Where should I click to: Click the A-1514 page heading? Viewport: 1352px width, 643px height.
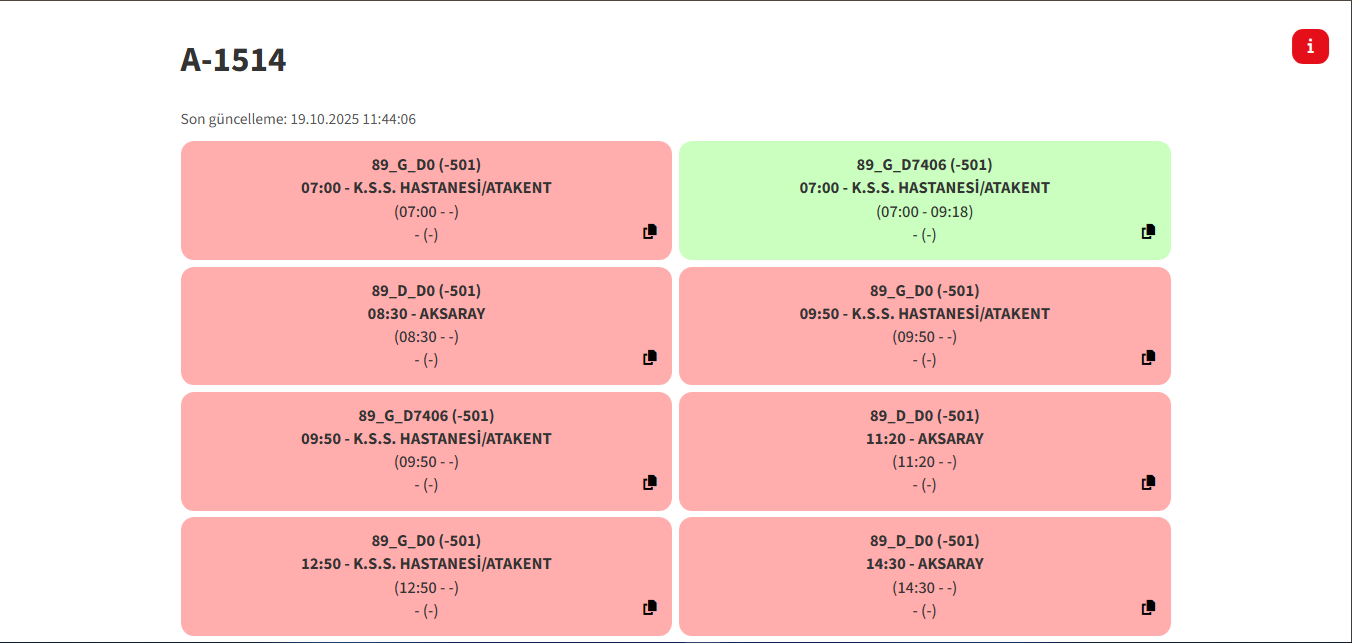tap(233, 60)
